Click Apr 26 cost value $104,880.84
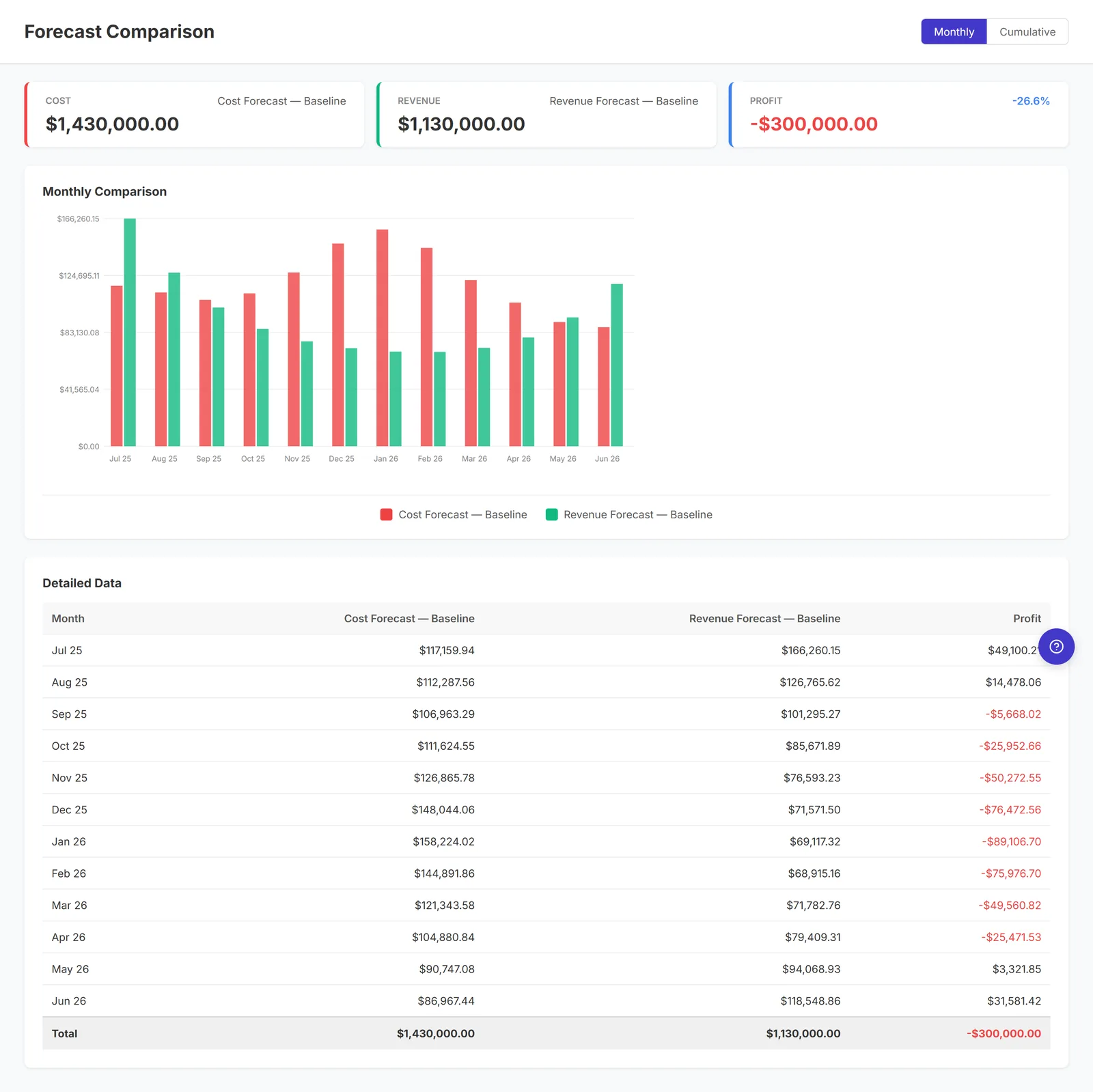Screen dimensions: 1093x1092 click(x=443, y=937)
